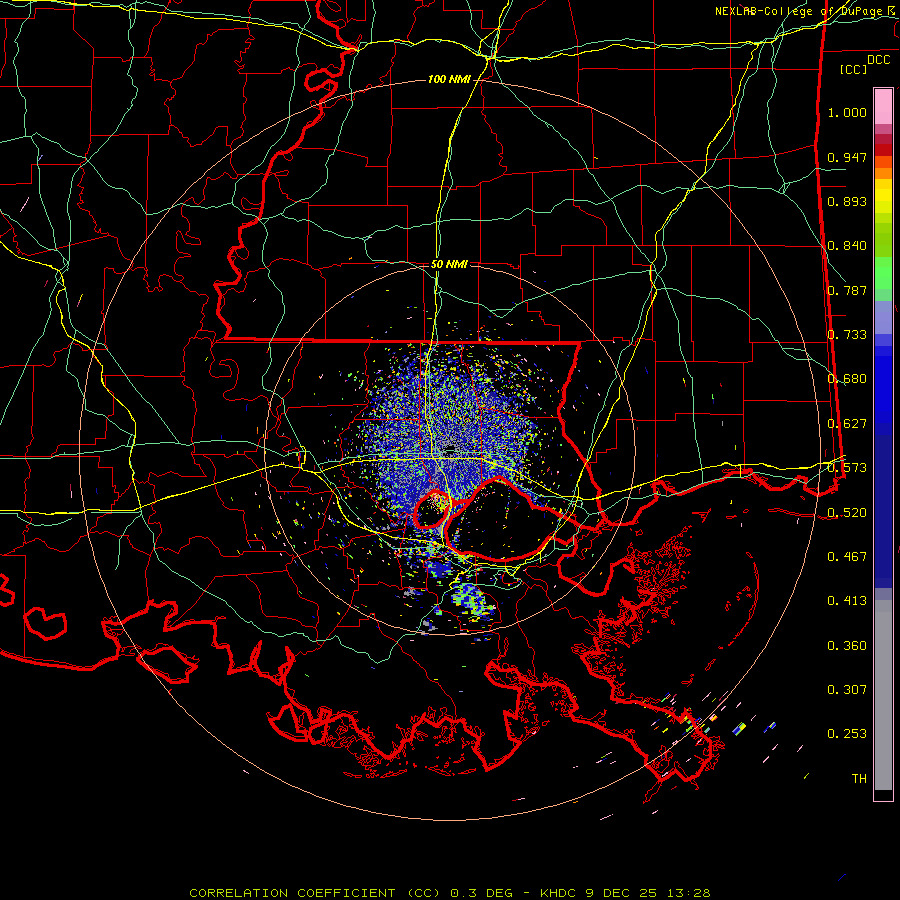This screenshot has width=900, height=900.
Task: Click the 0.733 scale value
Action: pyautogui.click(x=847, y=335)
